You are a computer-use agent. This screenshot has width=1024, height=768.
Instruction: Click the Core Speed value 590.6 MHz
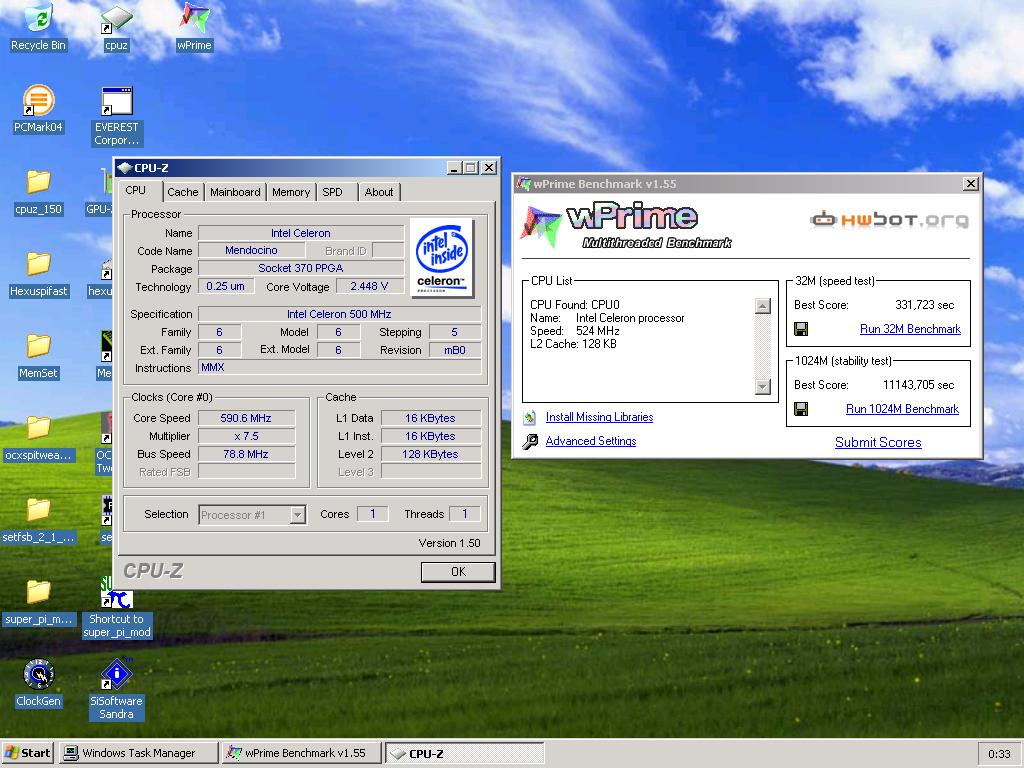246,418
